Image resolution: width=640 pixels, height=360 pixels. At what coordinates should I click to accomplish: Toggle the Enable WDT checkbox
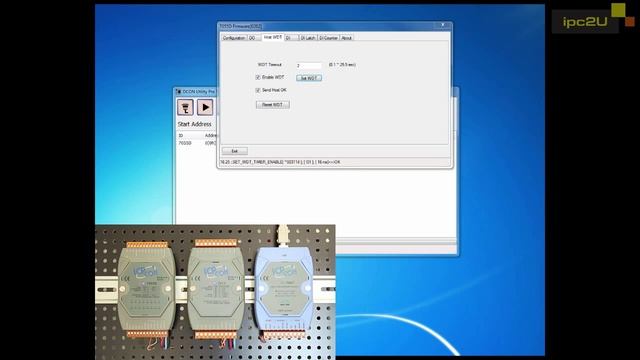(258, 77)
